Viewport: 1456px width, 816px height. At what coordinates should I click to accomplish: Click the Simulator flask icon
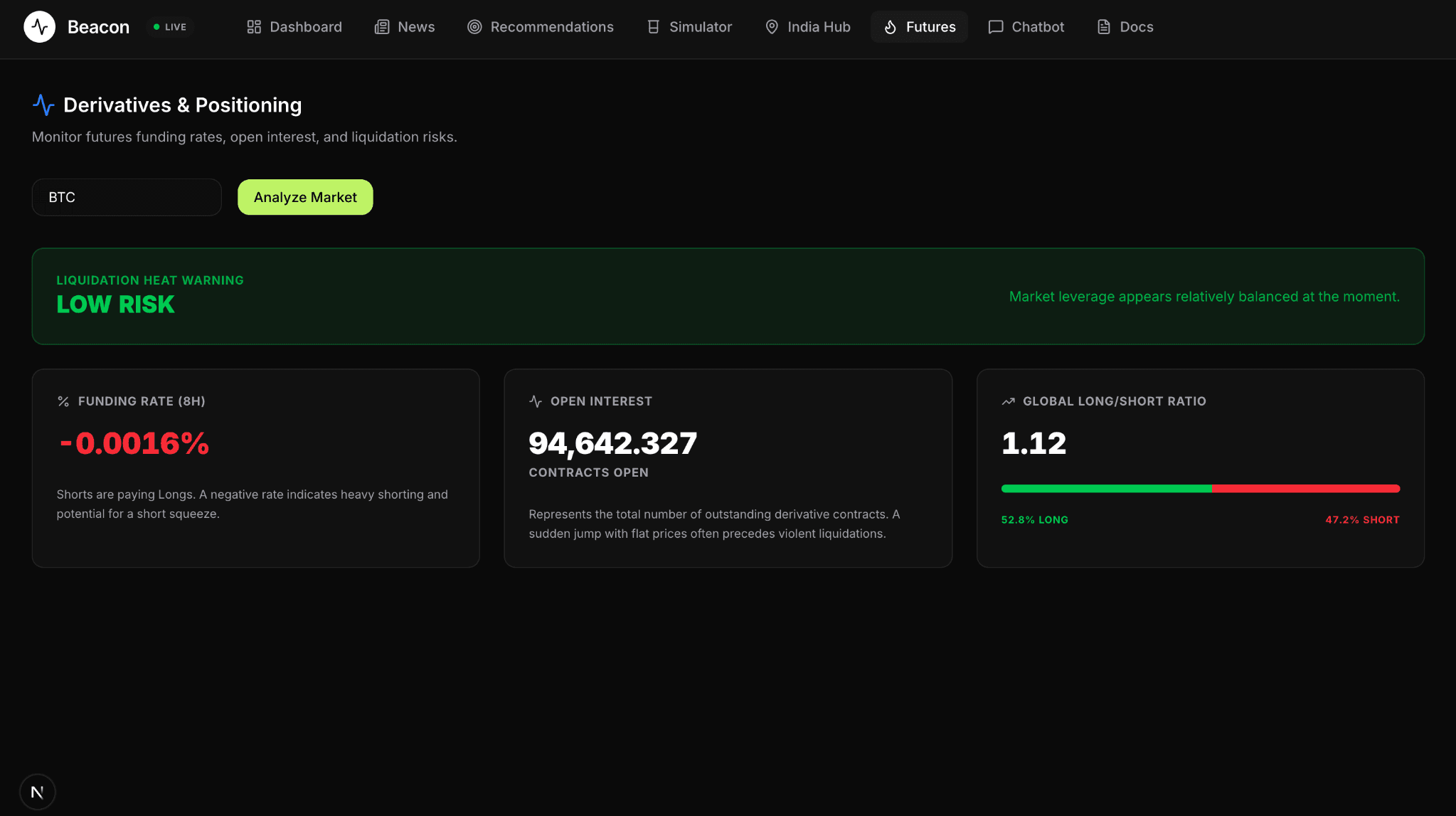coord(653,27)
